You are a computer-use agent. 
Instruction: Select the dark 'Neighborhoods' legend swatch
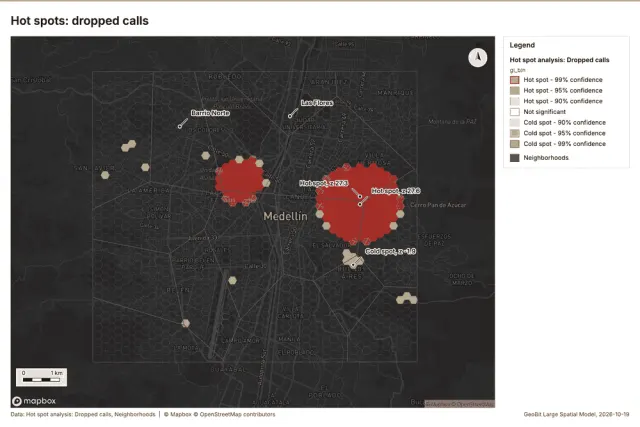click(x=515, y=158)
